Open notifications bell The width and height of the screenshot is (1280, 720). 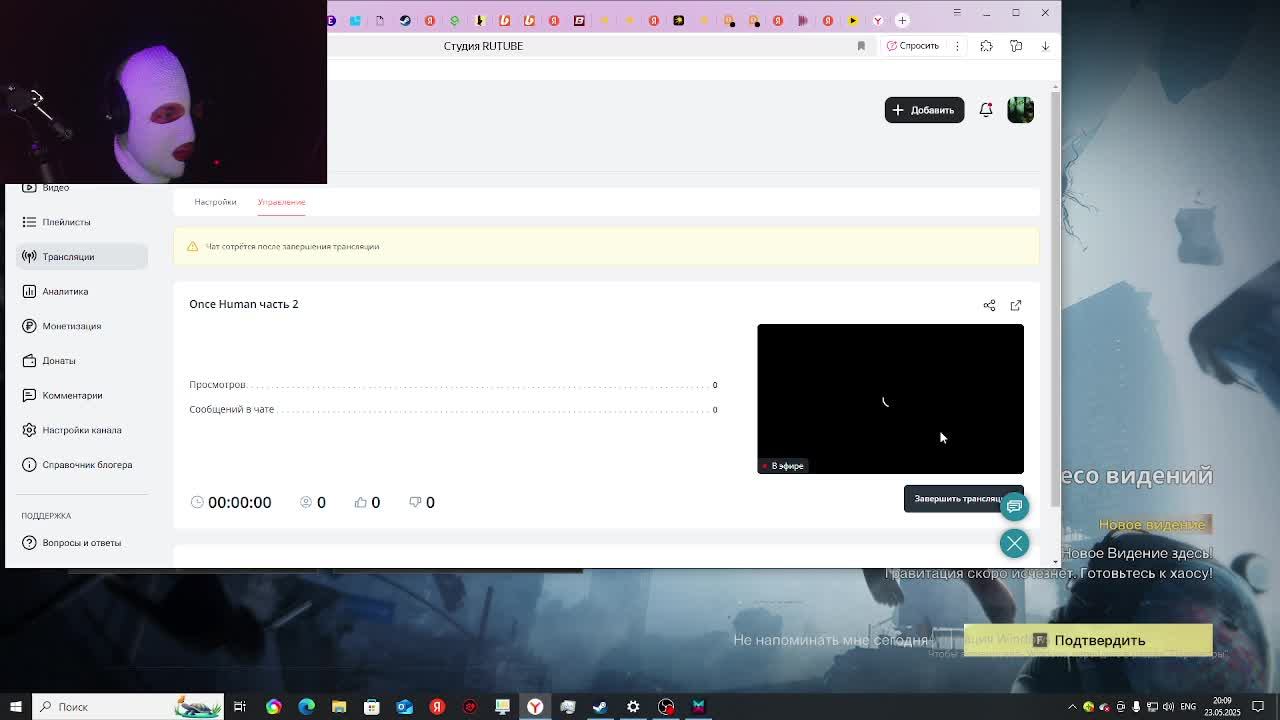tap(986, 110)
